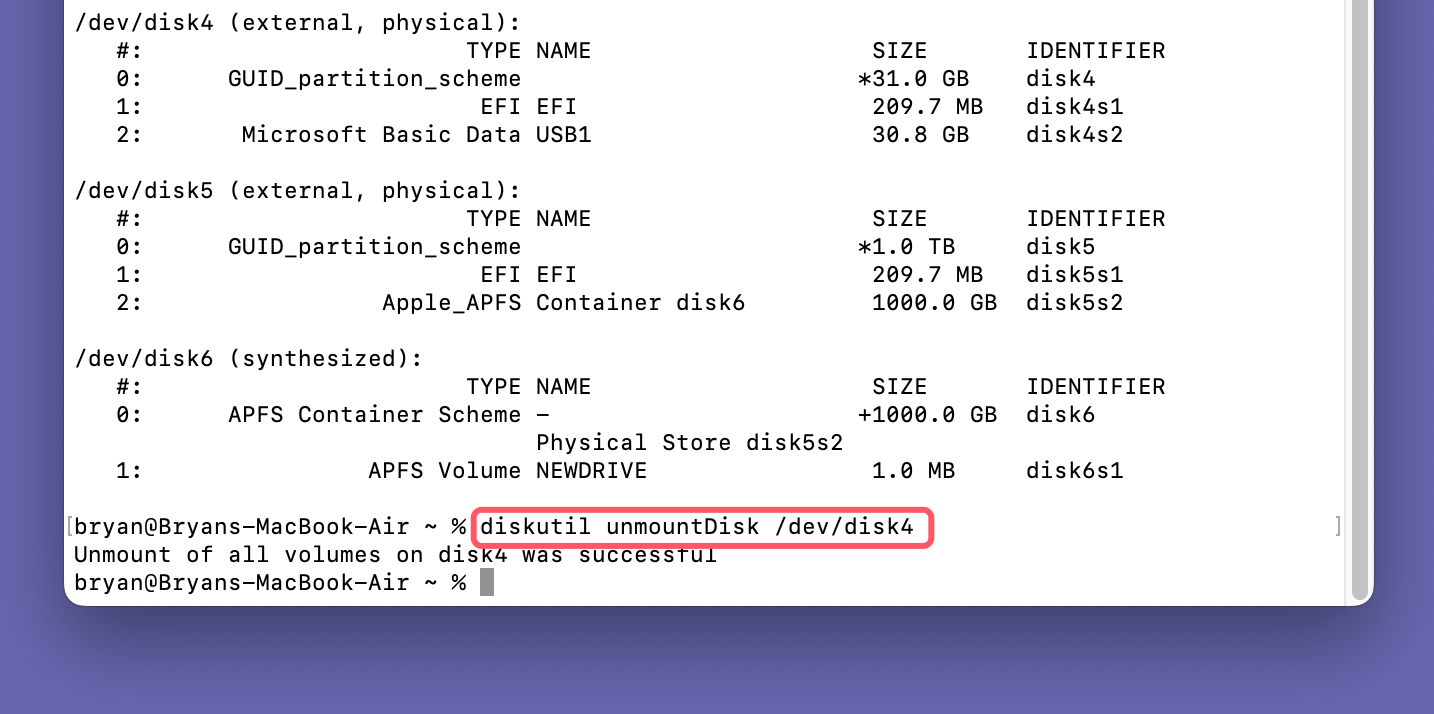
Task: Select the USB1 partition name
Action: click(562, 134)
